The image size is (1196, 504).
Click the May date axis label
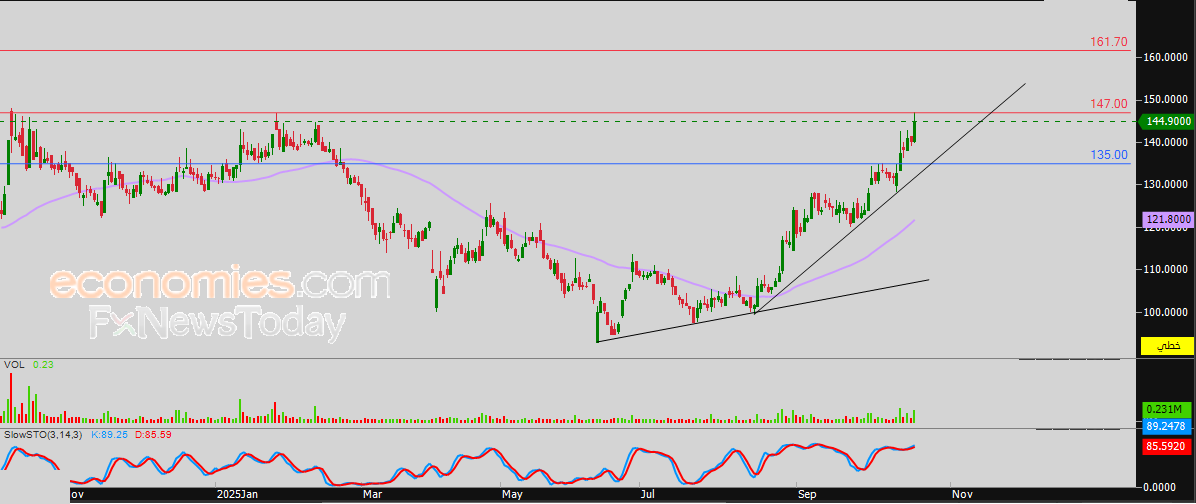pyautogui.click(x=513, y=495)
